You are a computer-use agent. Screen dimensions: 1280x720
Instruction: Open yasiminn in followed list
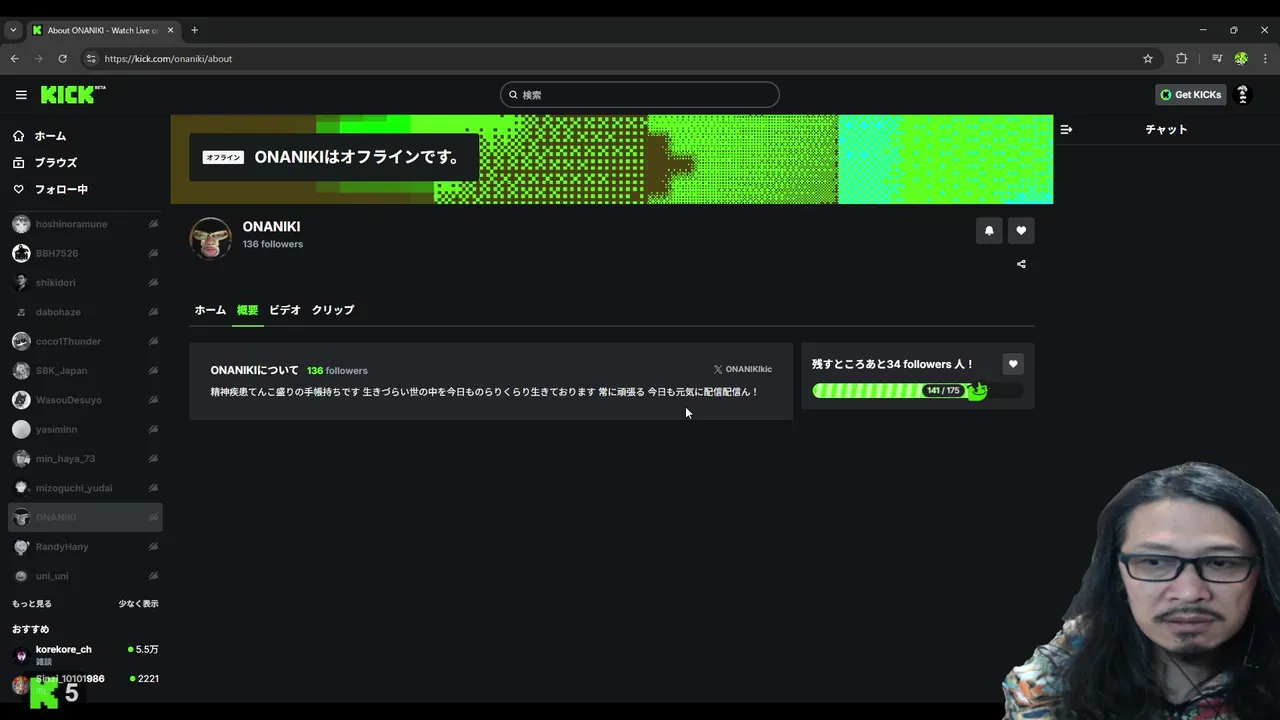85,430
